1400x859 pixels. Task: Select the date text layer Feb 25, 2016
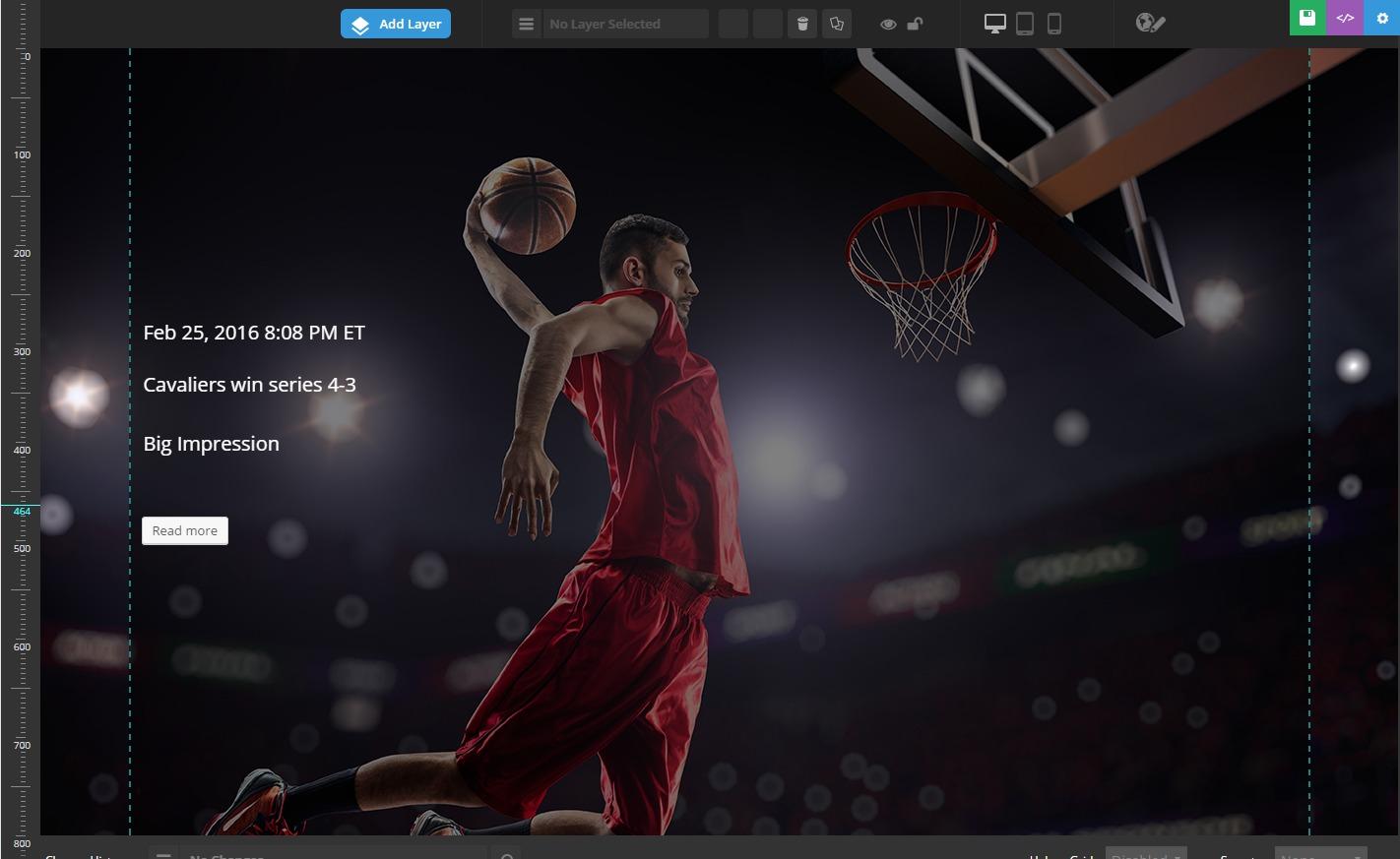254,333
